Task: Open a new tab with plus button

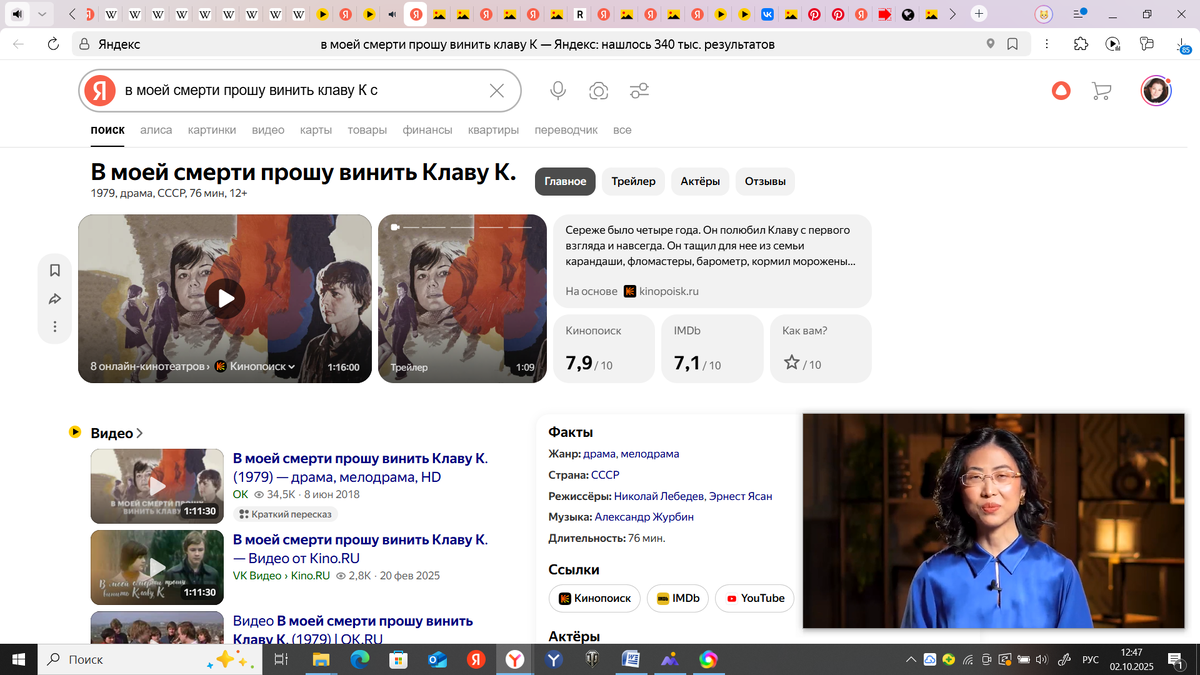Action: 979,14
